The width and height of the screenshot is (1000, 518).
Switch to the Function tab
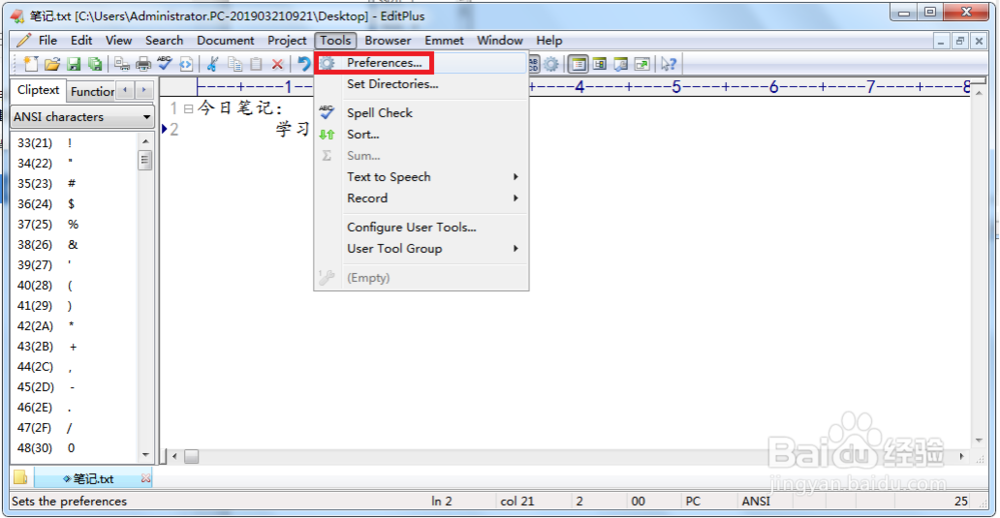tap(92, 91)
